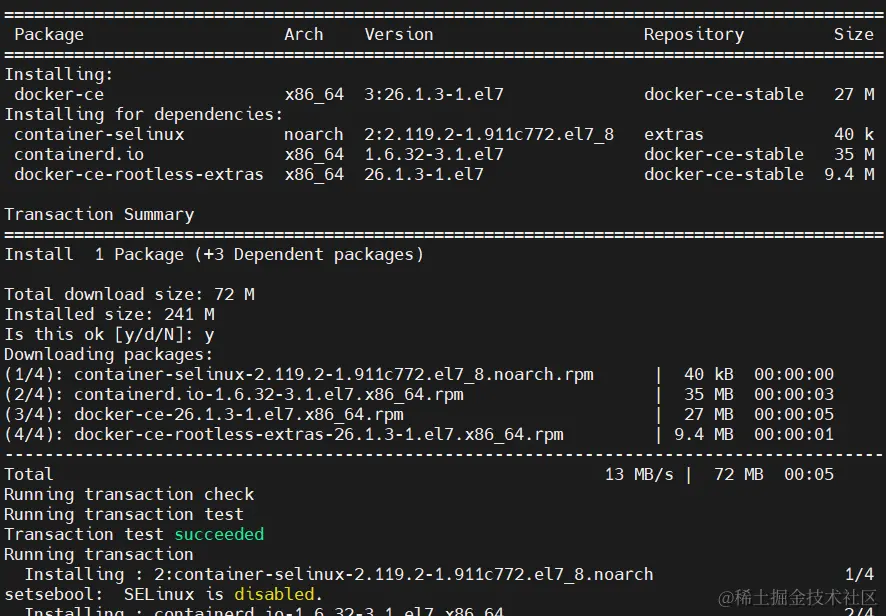Click version '3:26.1.3-1.el7' of docker-ce

433,94
